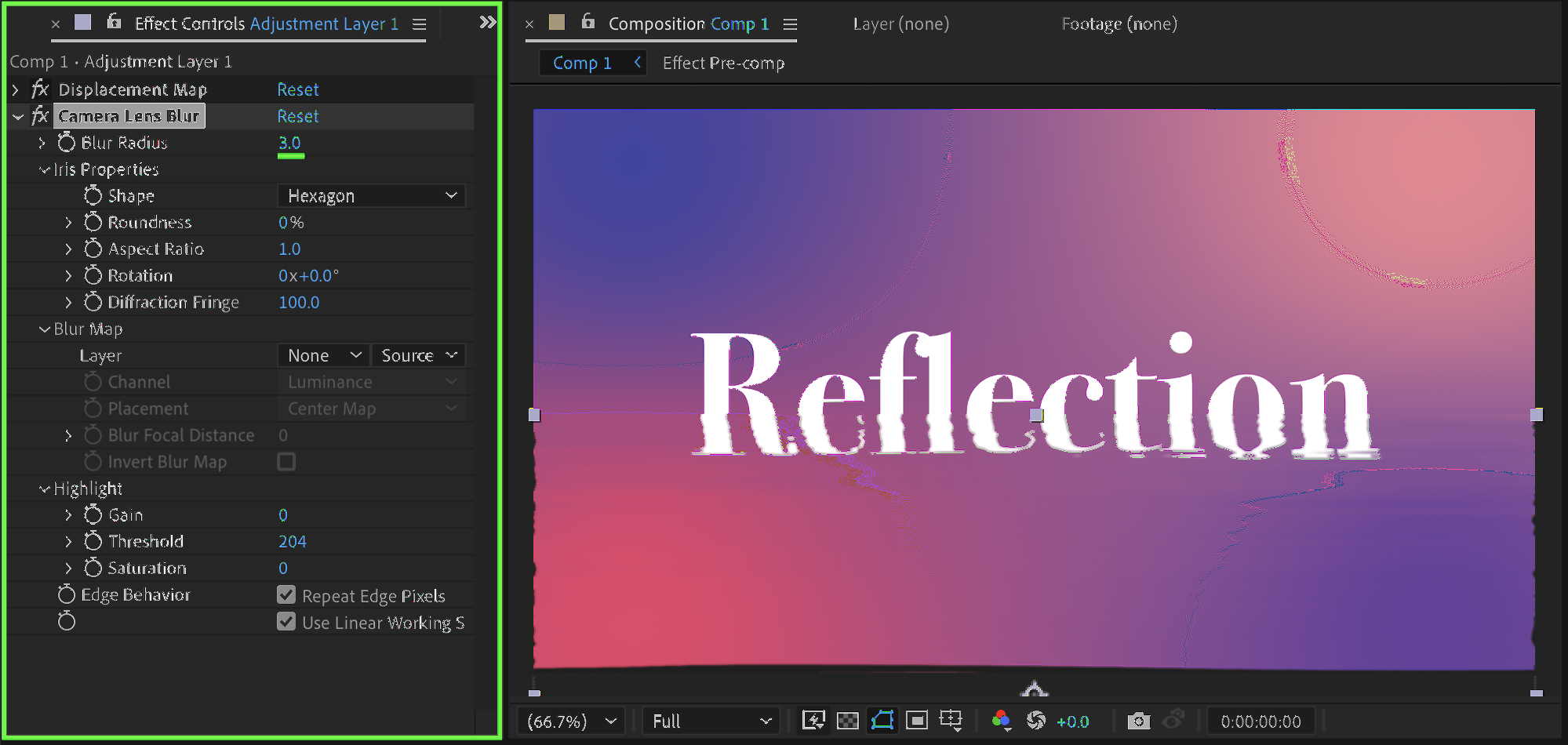Switch to the Layer (none) tab
The width and height of the screenshot is (1568, 745).
tap(900, 24)
